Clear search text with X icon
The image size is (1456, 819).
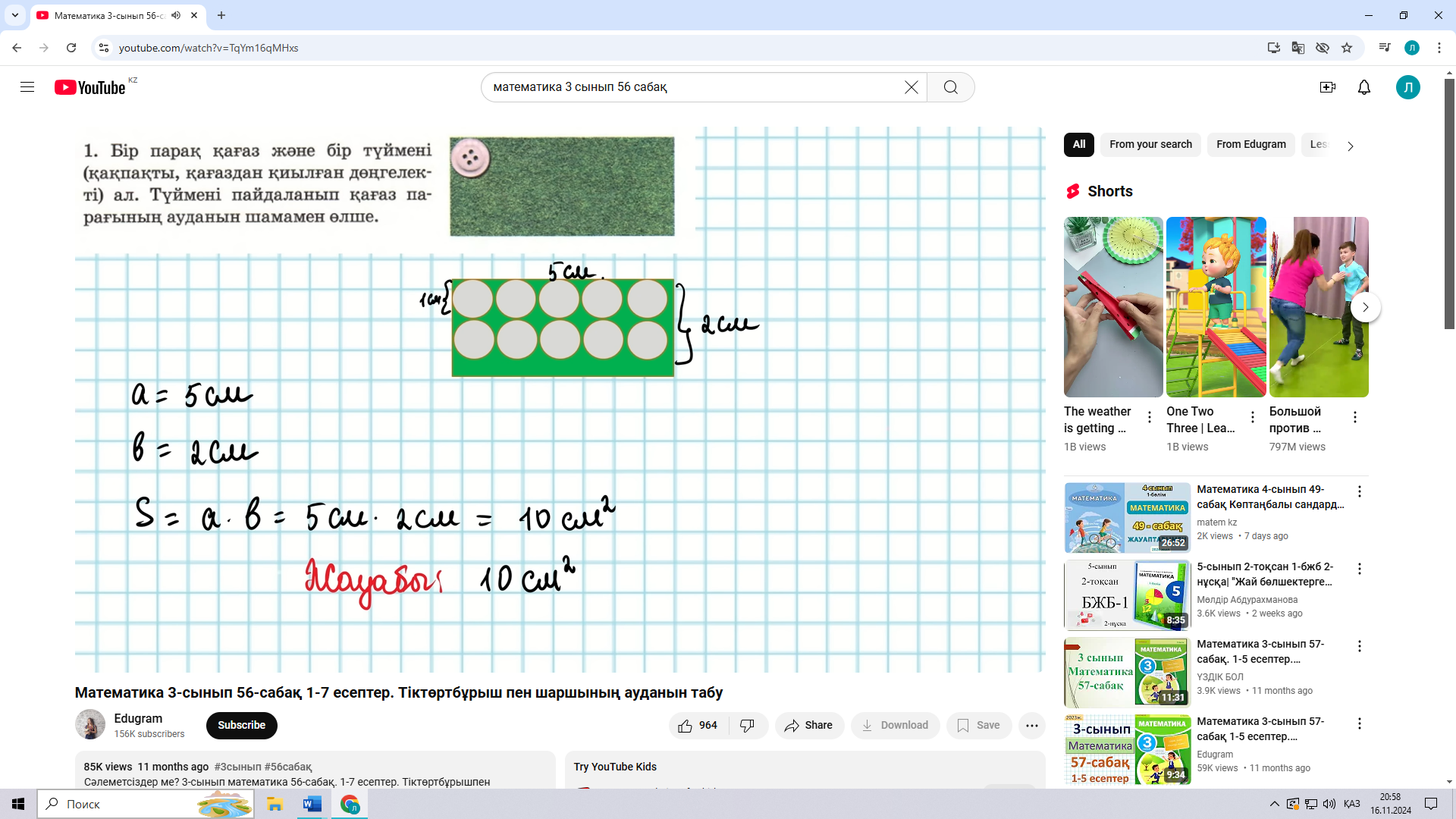[x=912, y=87]
